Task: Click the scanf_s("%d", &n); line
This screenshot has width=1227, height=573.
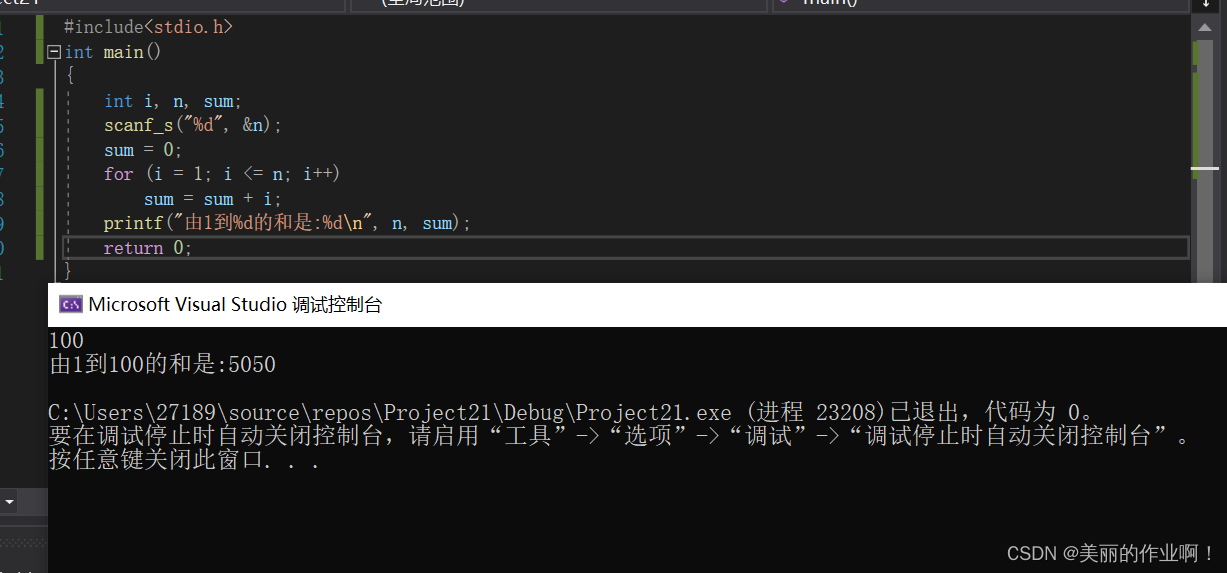Action: [193, 126]
